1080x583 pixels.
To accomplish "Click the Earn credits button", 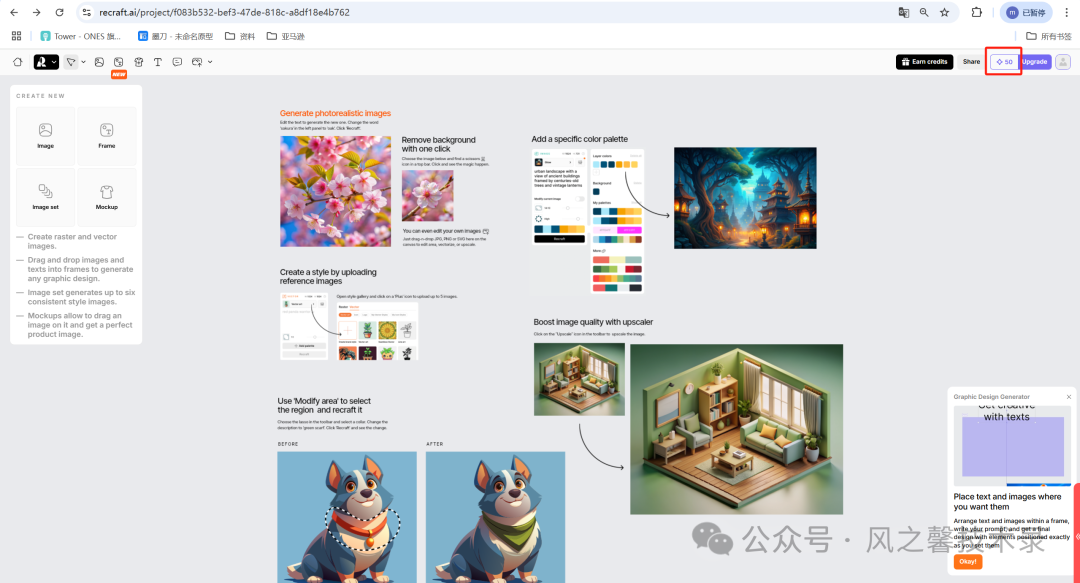I will click(x=924, y=62).
